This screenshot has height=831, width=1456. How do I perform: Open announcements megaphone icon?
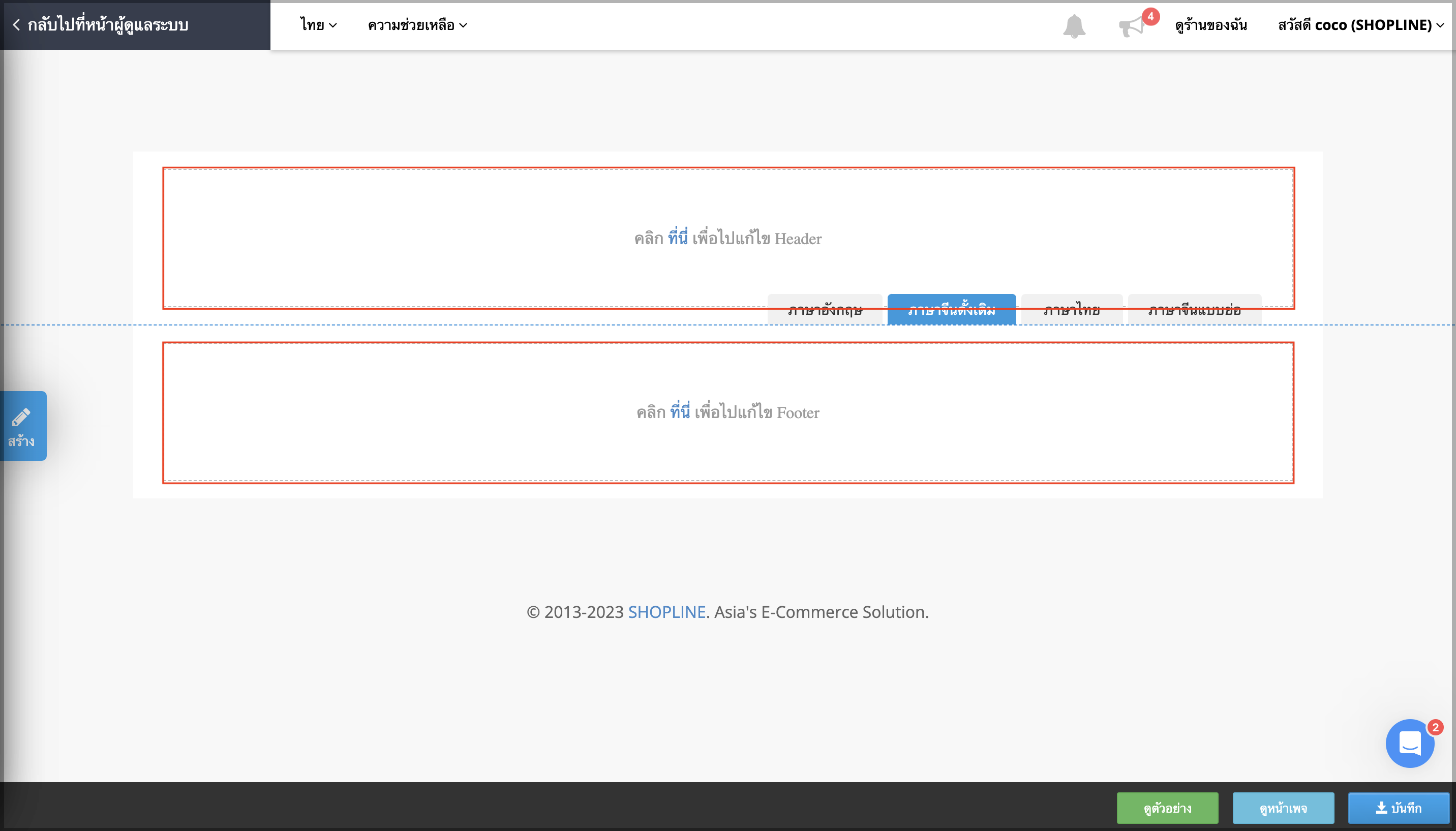click(1133, 26)
